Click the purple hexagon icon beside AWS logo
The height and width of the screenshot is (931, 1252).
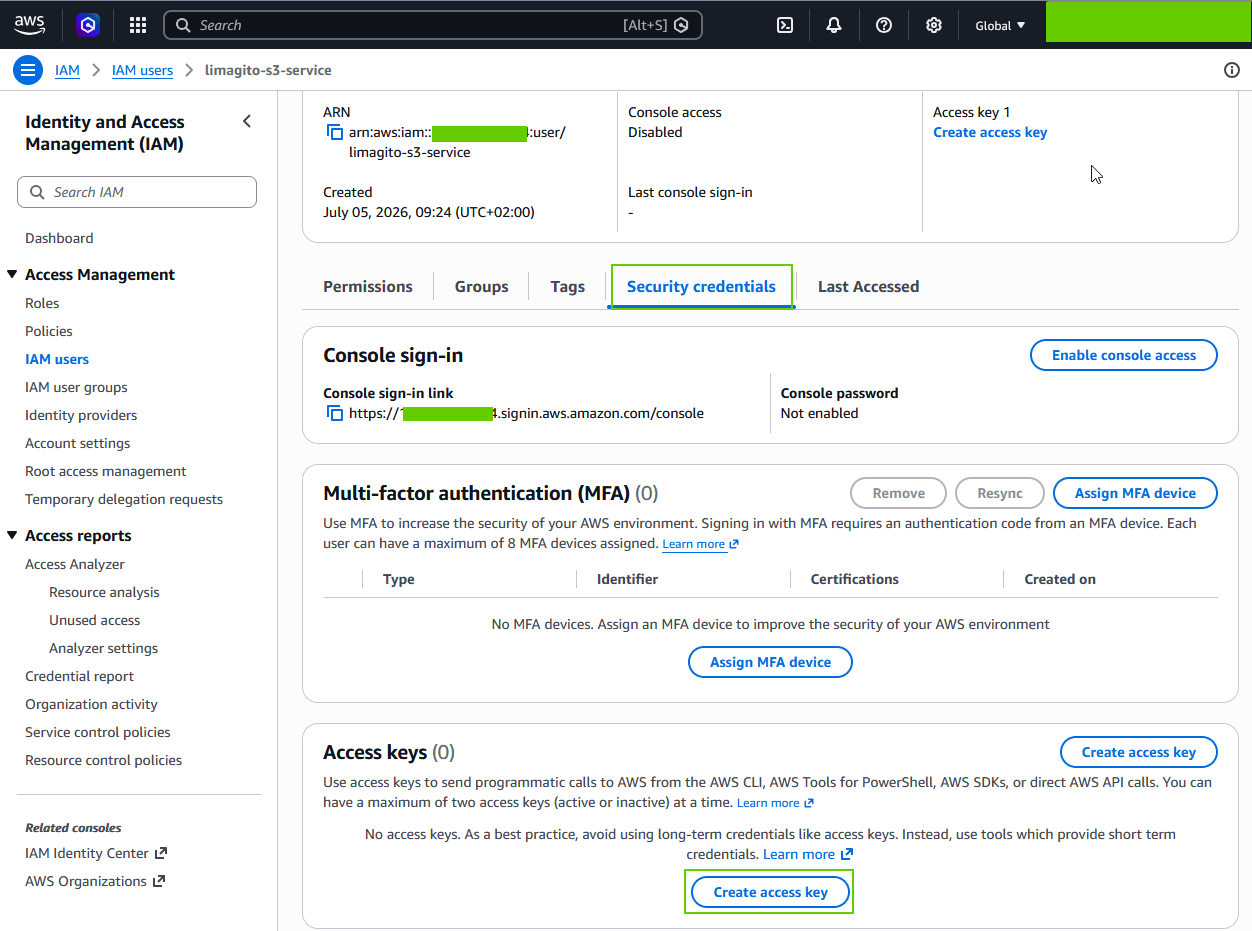click(88, 25)
